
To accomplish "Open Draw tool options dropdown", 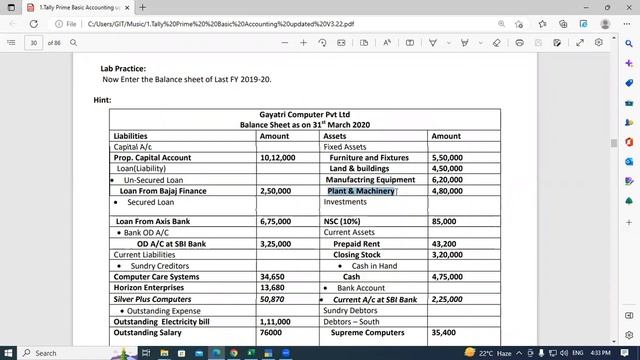I will (x=449, y=42).
